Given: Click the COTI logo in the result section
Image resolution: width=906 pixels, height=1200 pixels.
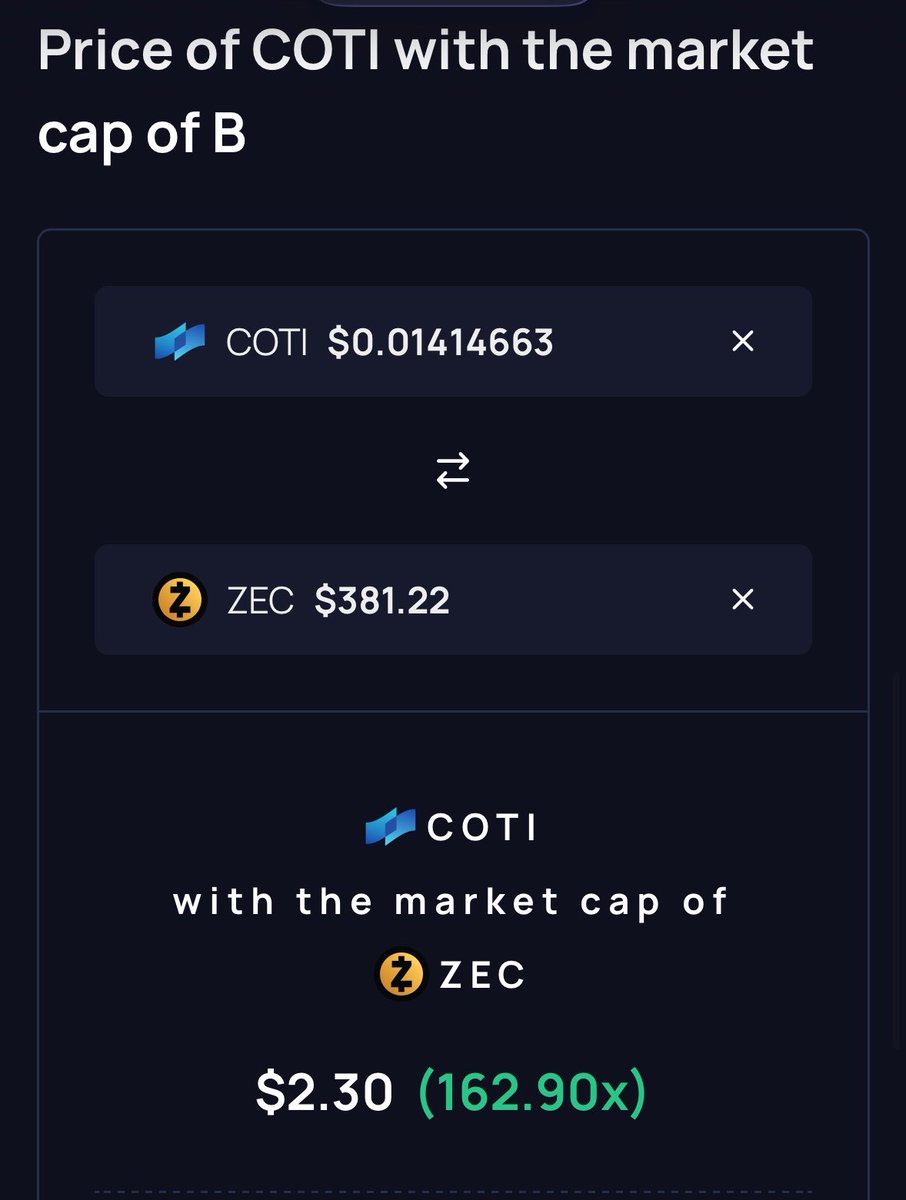Looking at the screenshot, I should tap(389, 827).
